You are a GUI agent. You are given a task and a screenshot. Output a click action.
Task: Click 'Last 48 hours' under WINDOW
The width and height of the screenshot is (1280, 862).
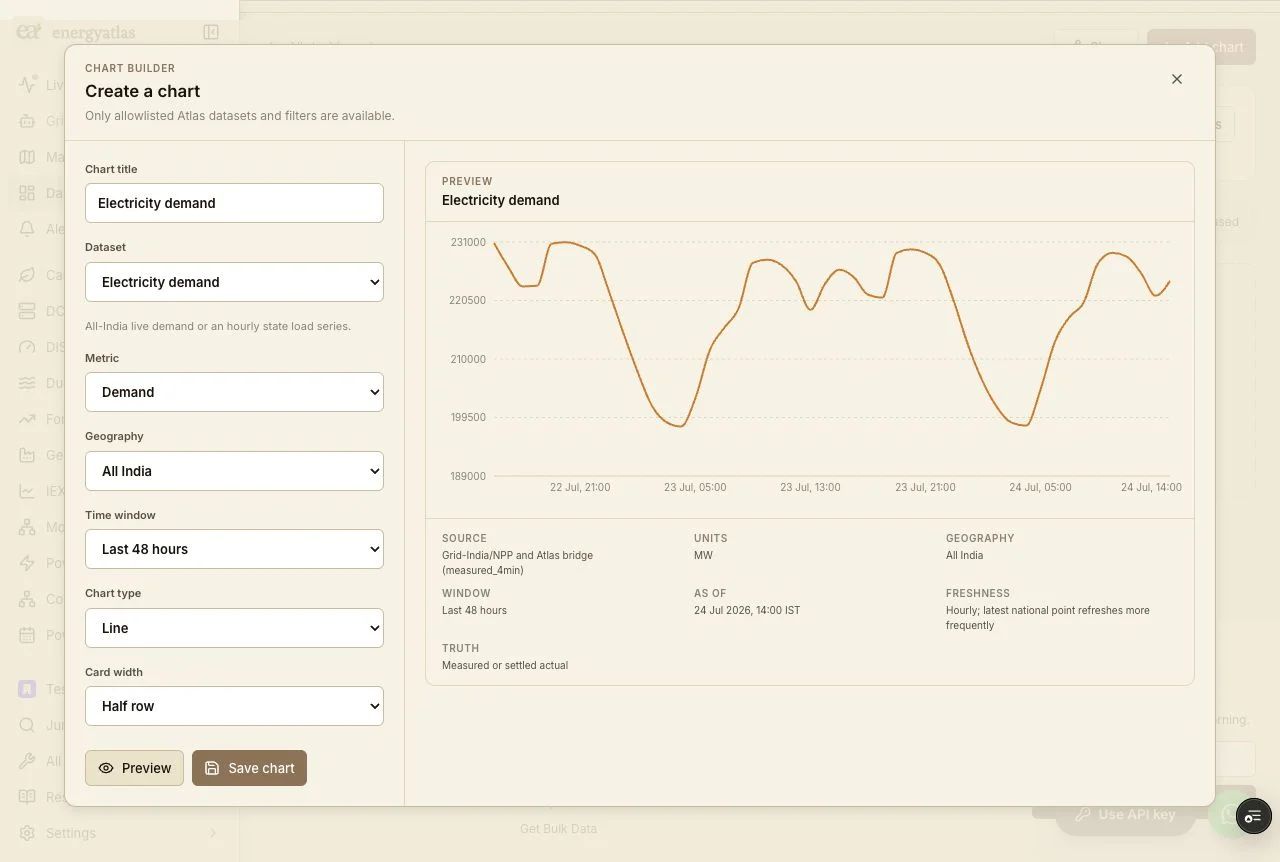[474, 610]
